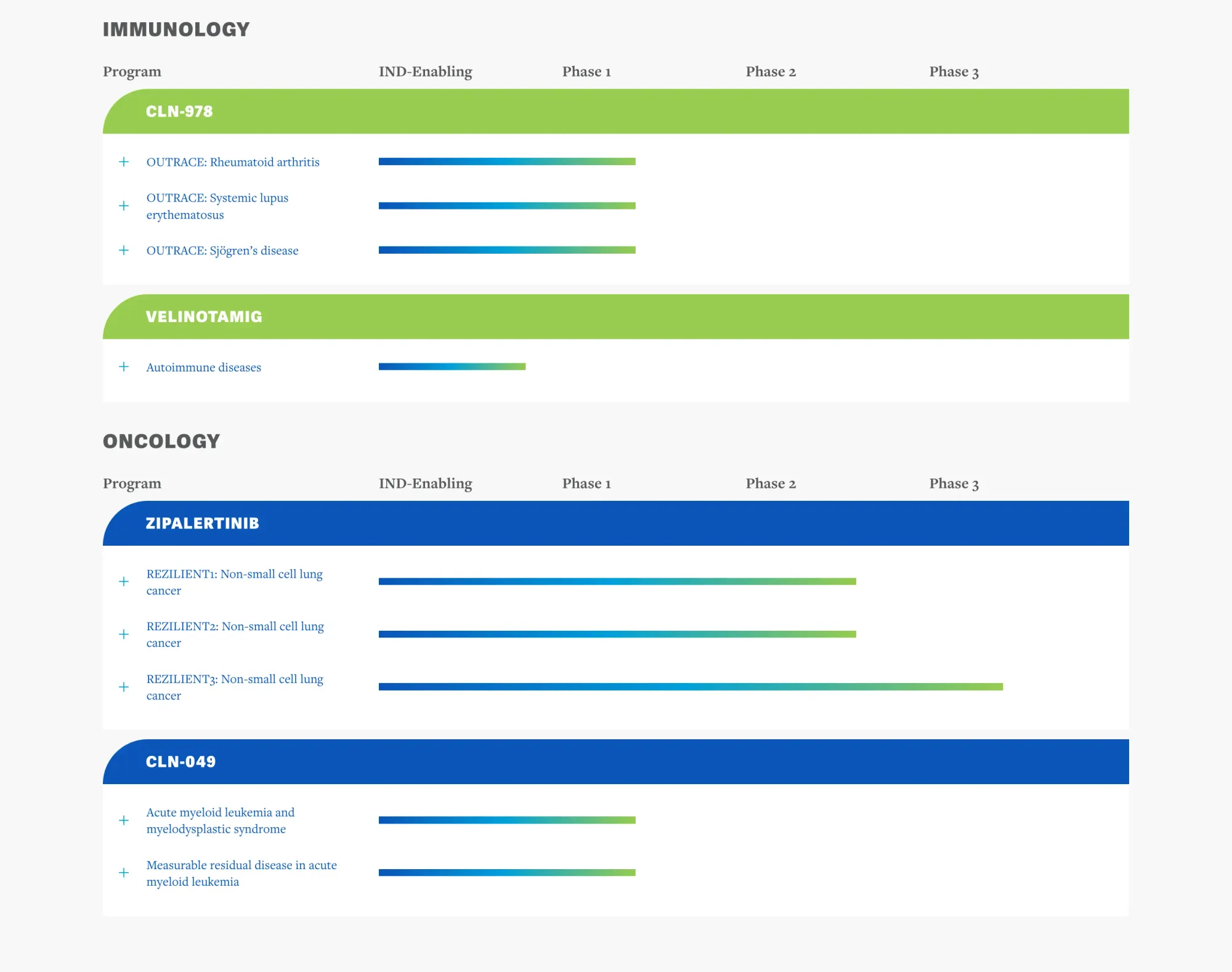Click the plus icon beside REZILIENT2

(124, 634)
